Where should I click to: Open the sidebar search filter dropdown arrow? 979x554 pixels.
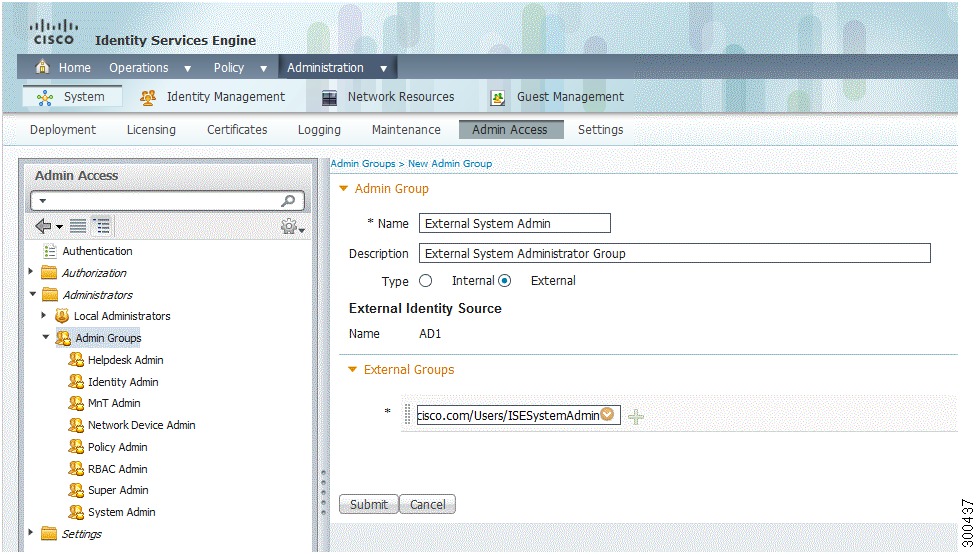point(42,201)
